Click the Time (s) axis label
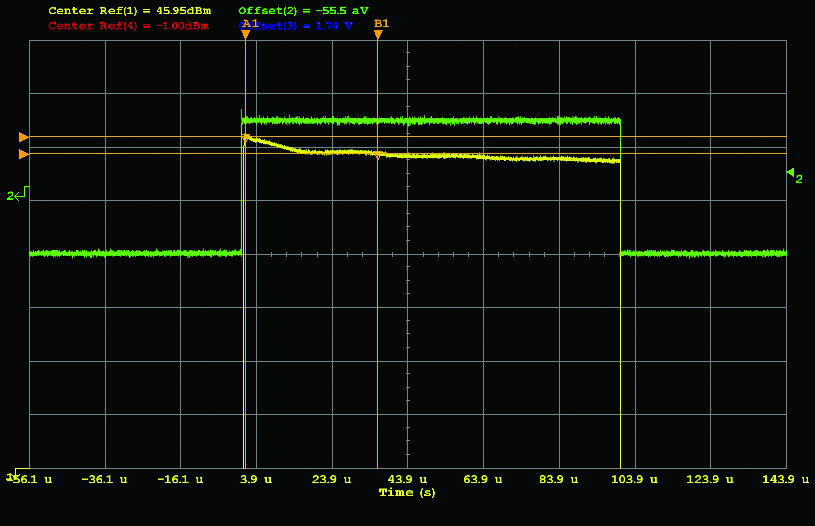Screen dimensions: 815x526 [x=407, y=492]
